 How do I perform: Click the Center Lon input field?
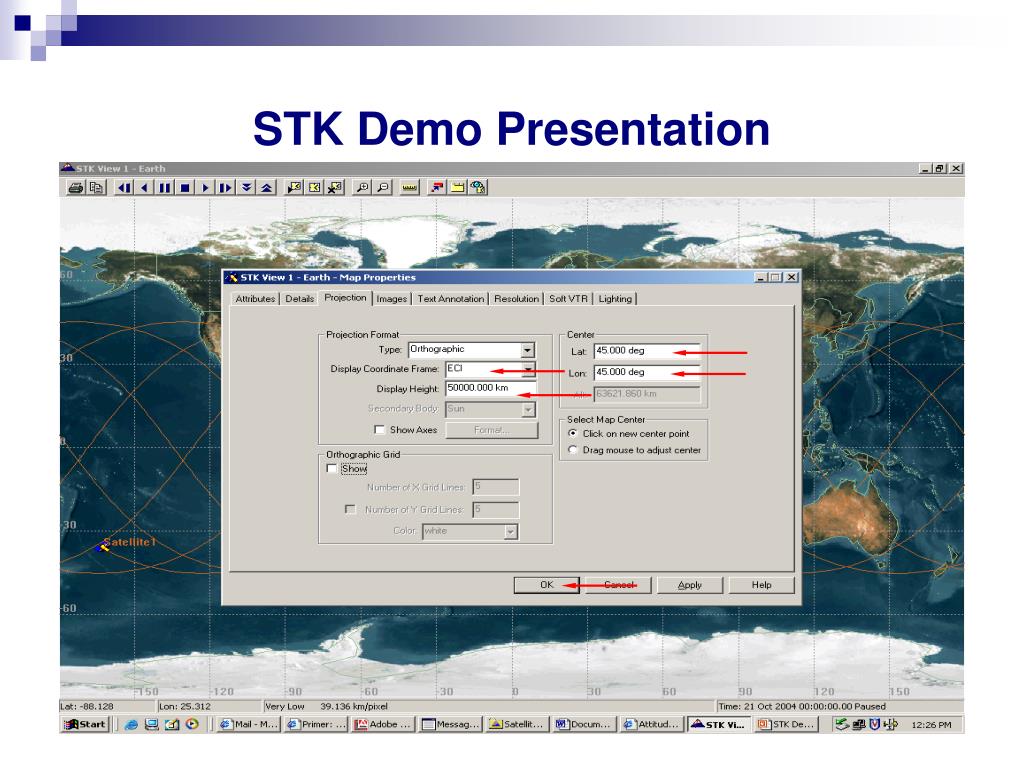point(647,373)
